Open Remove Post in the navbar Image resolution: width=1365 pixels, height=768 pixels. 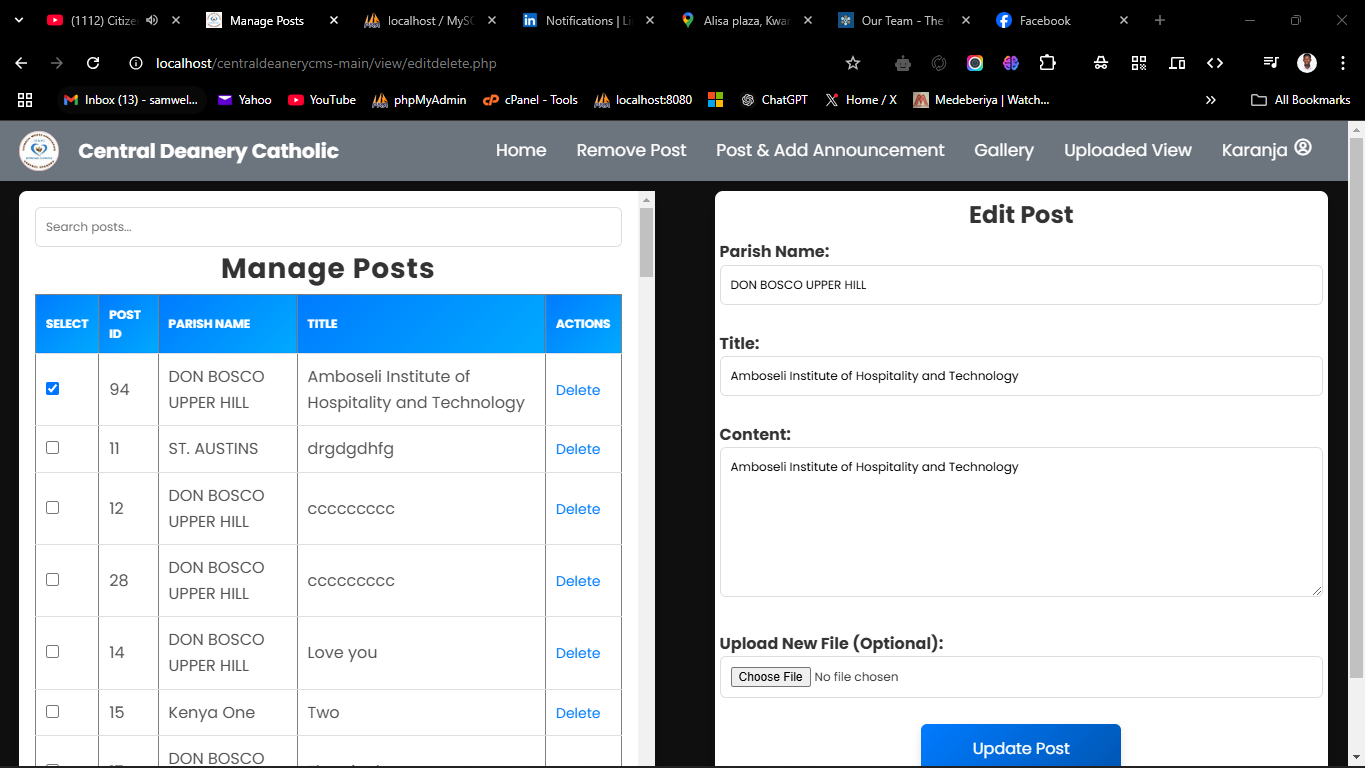(631, 150)
